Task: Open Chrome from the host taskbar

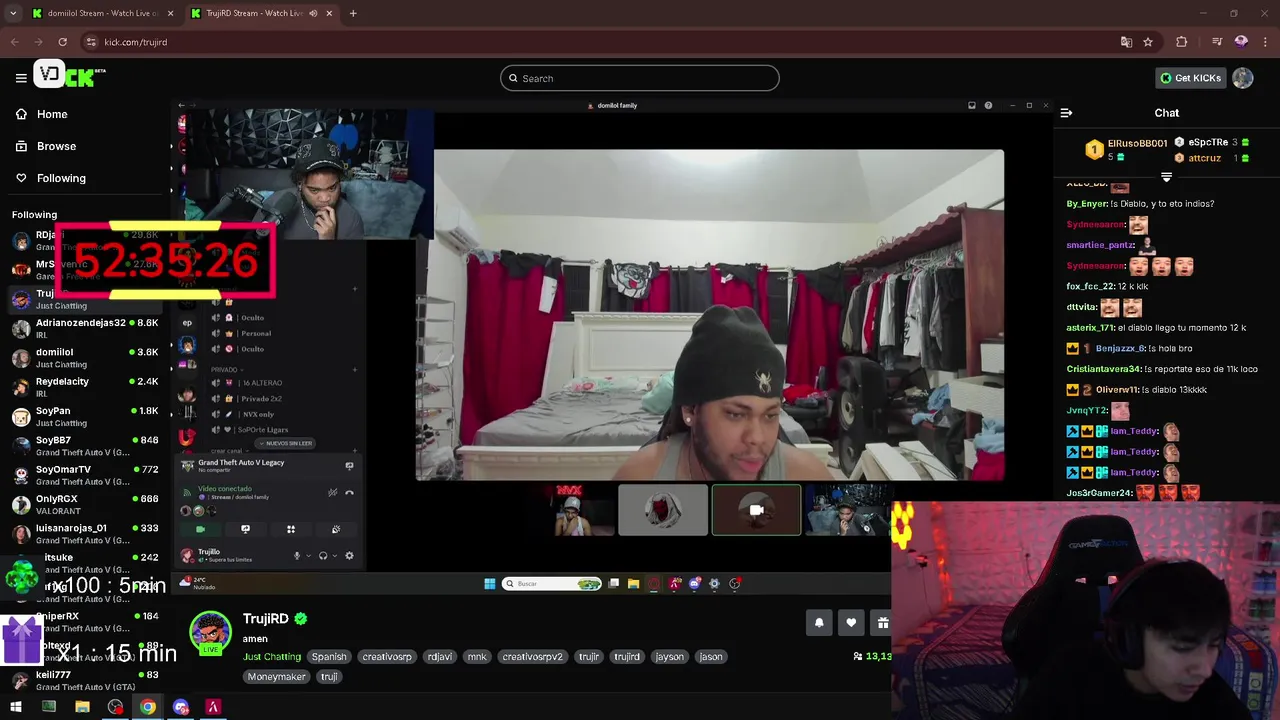Action: 148,707
